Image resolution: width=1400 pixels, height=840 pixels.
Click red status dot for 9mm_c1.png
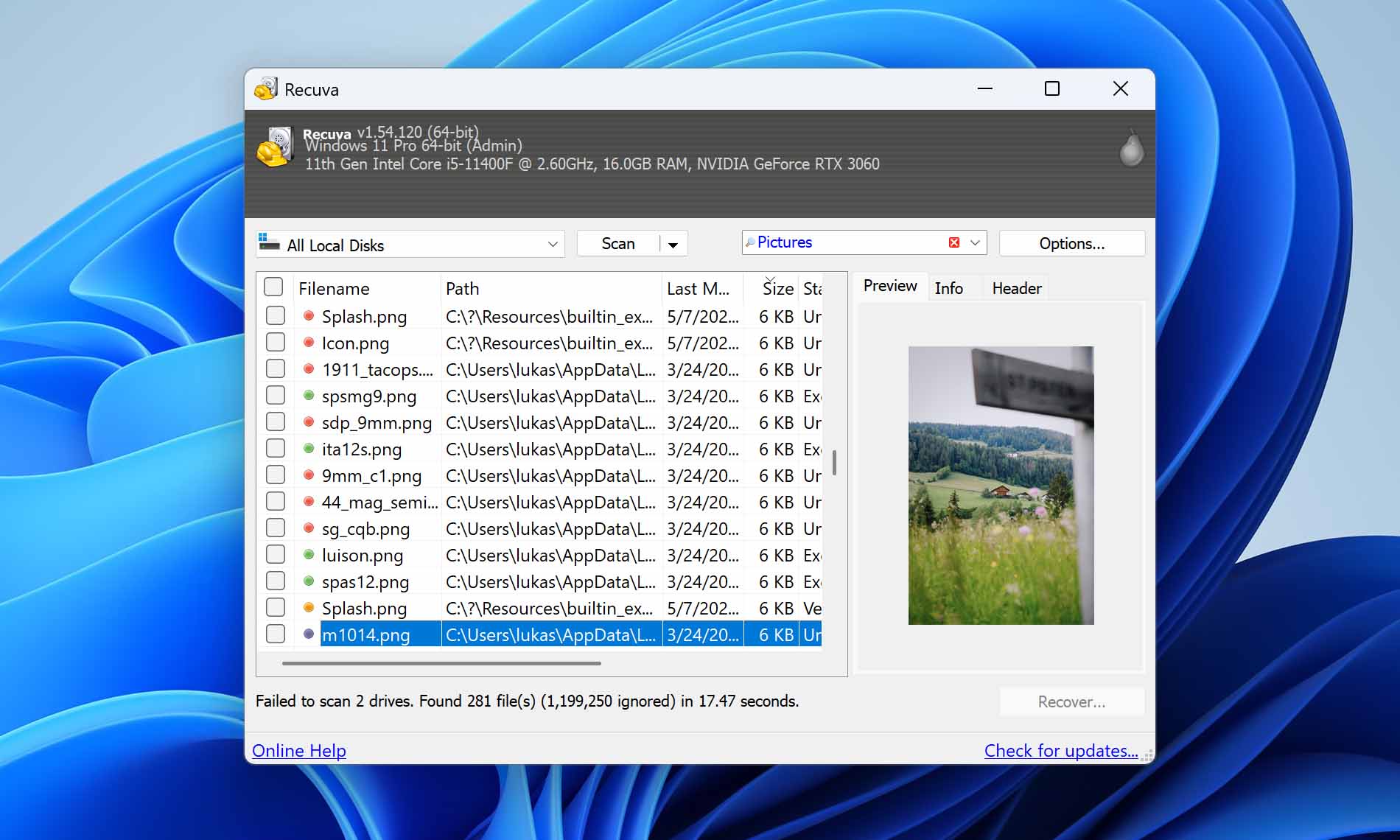[309, 475]
